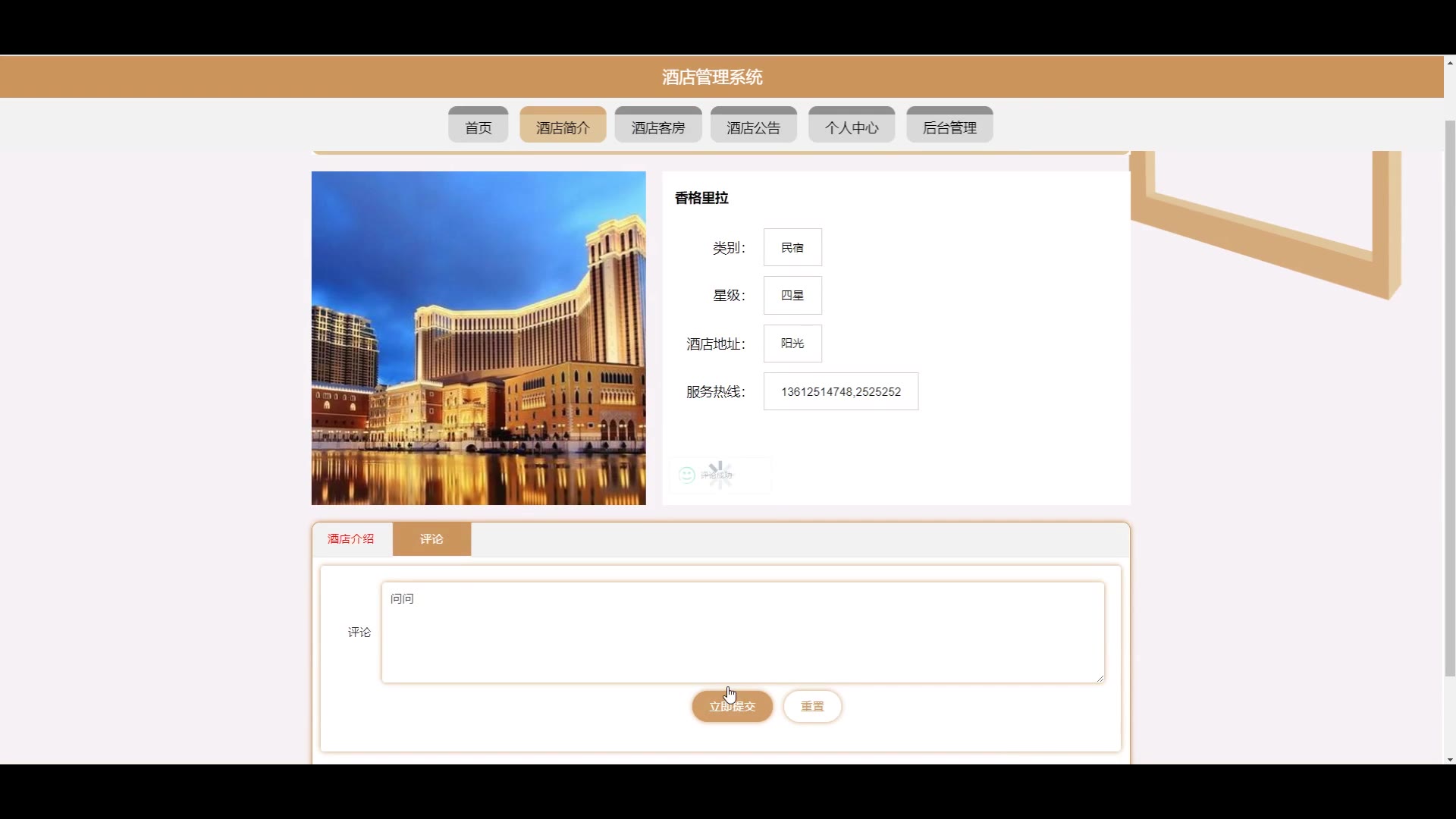1456x819 pixels.
Task: Click the 酒店地址 value 阳光
Action: 792,344
